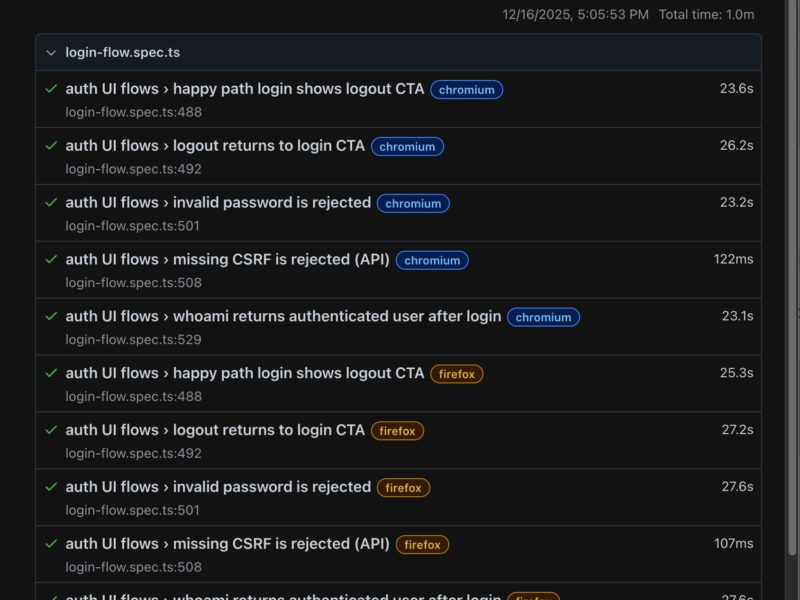
Task: Click the green checkmark on happy path login chromium test
Action: pos(46,89)
